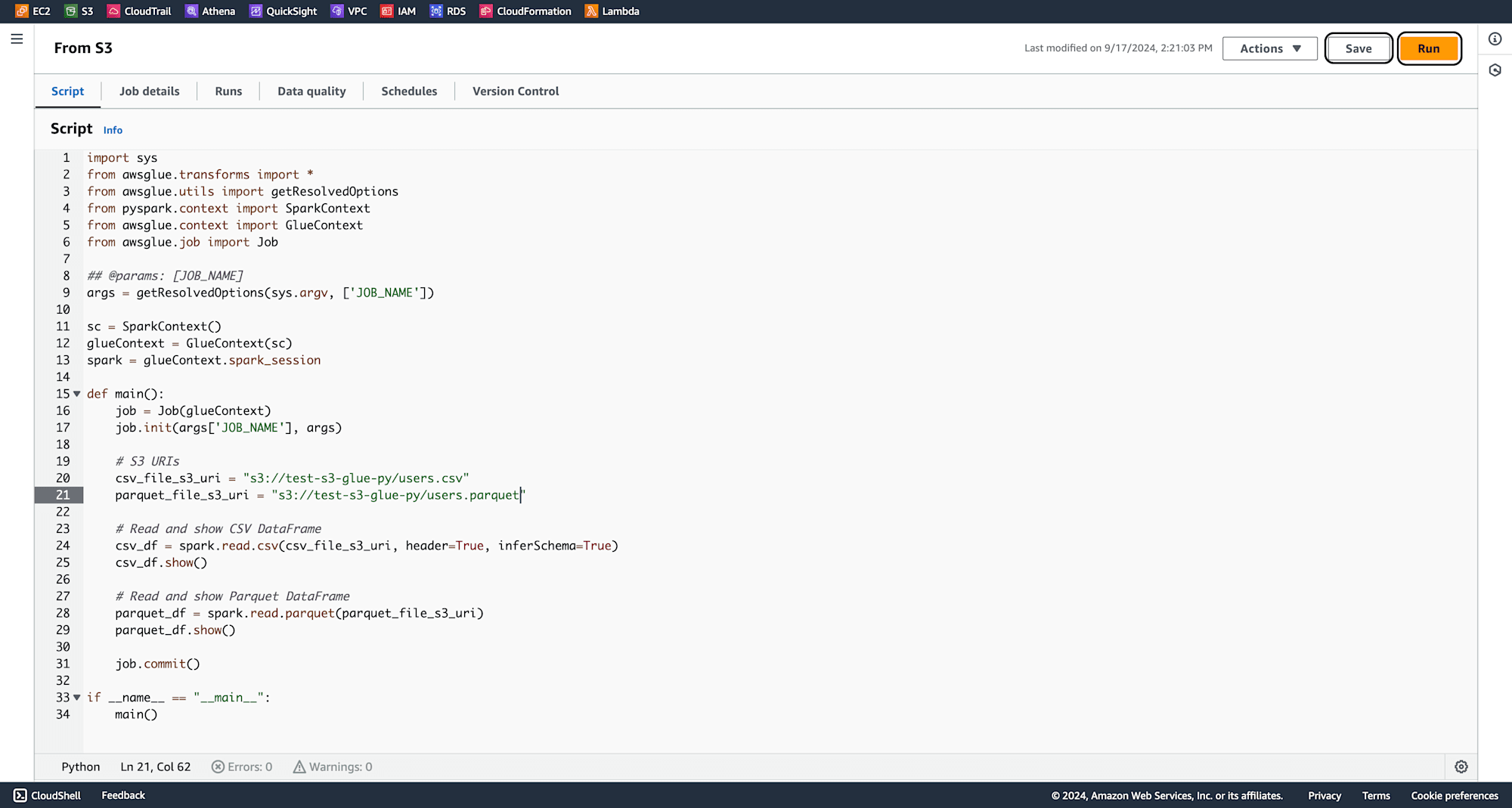Switch to the Version Control tab
The image size is (1512, 808).
tap(516, 91)
